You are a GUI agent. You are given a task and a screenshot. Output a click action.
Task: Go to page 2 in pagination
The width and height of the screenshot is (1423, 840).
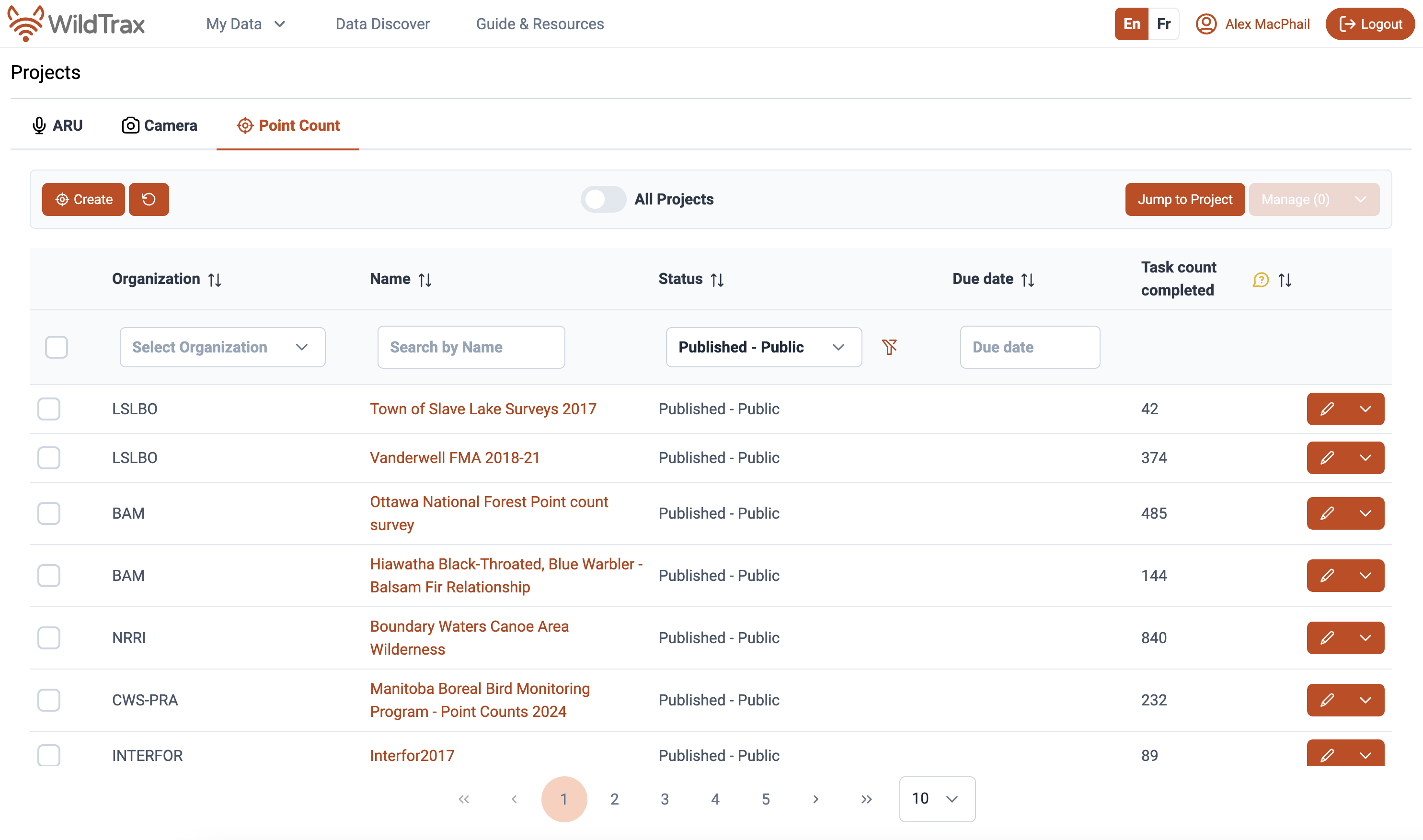[614, 799]
